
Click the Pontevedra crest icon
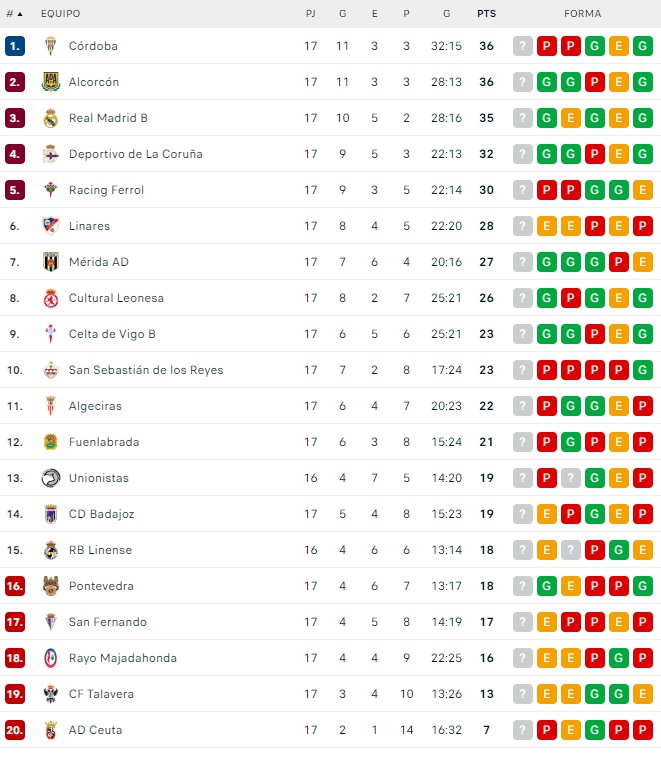click(51, 586)
